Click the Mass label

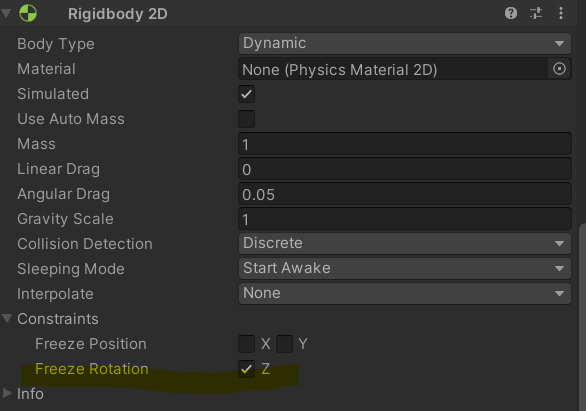36,144
